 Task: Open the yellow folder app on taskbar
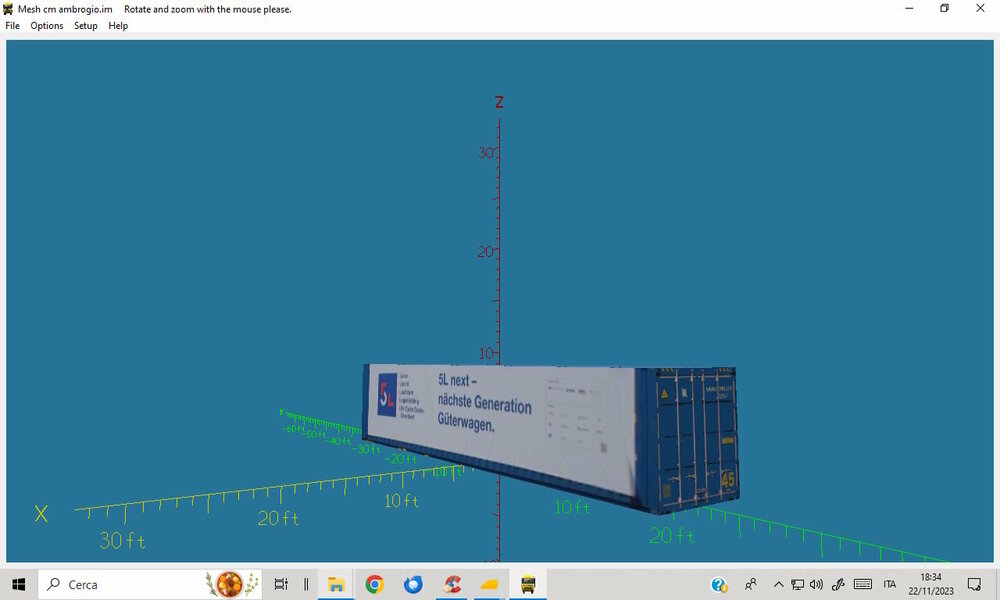click(x=490, y=584)
